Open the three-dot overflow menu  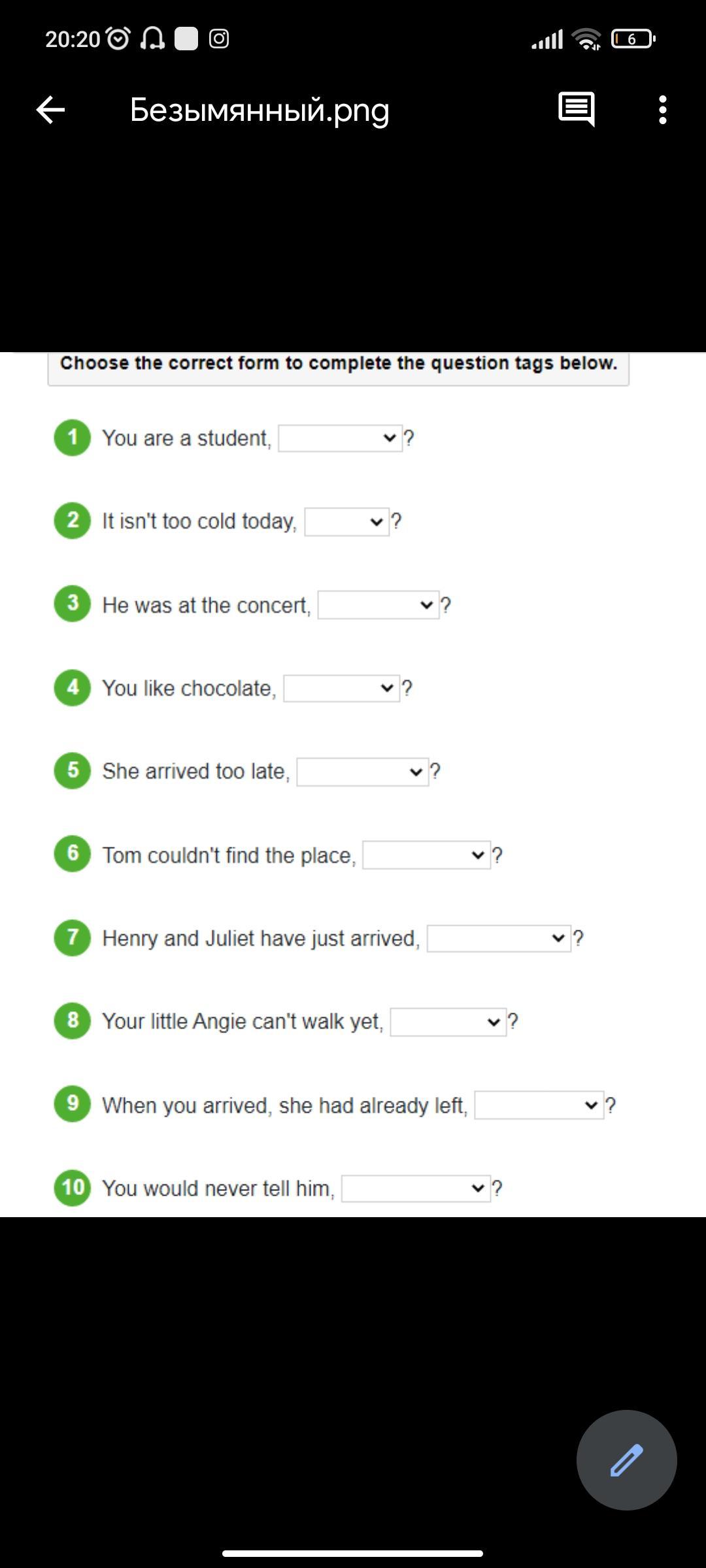[662, 110]
